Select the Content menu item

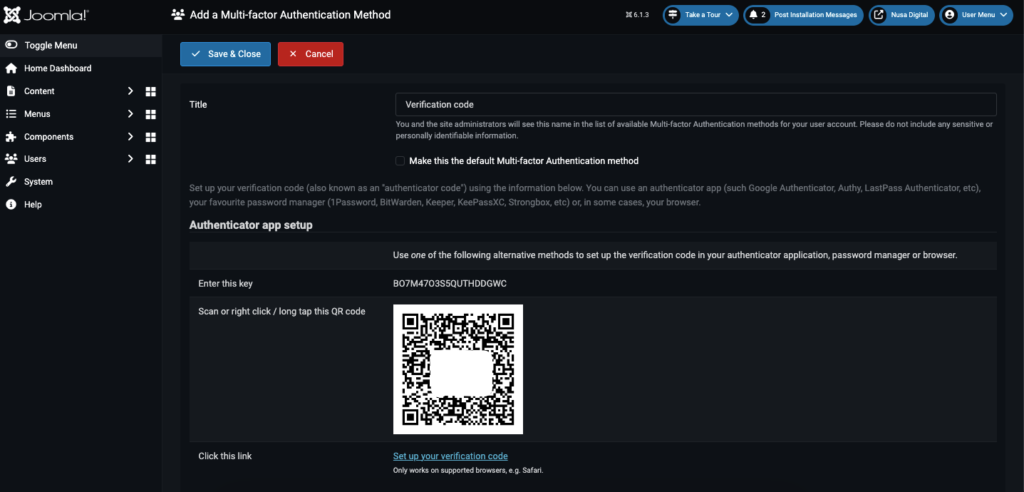(39, 91)
